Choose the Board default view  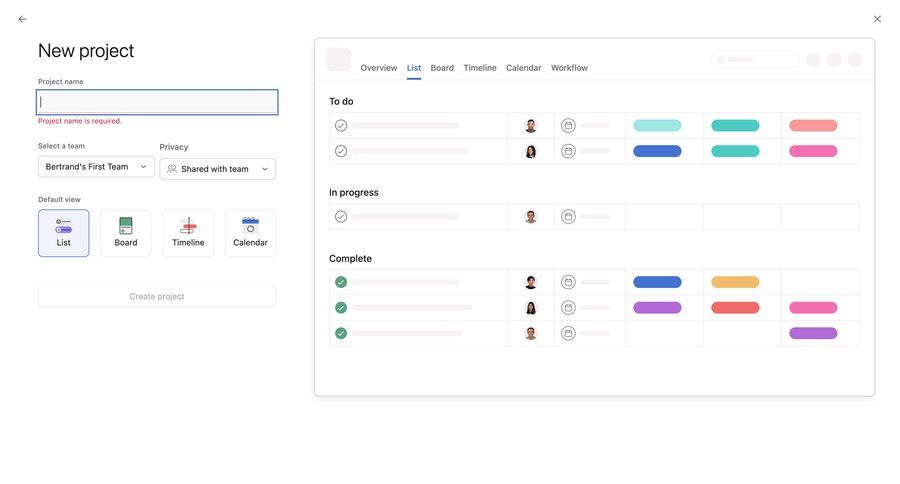[x=126, y=233]
